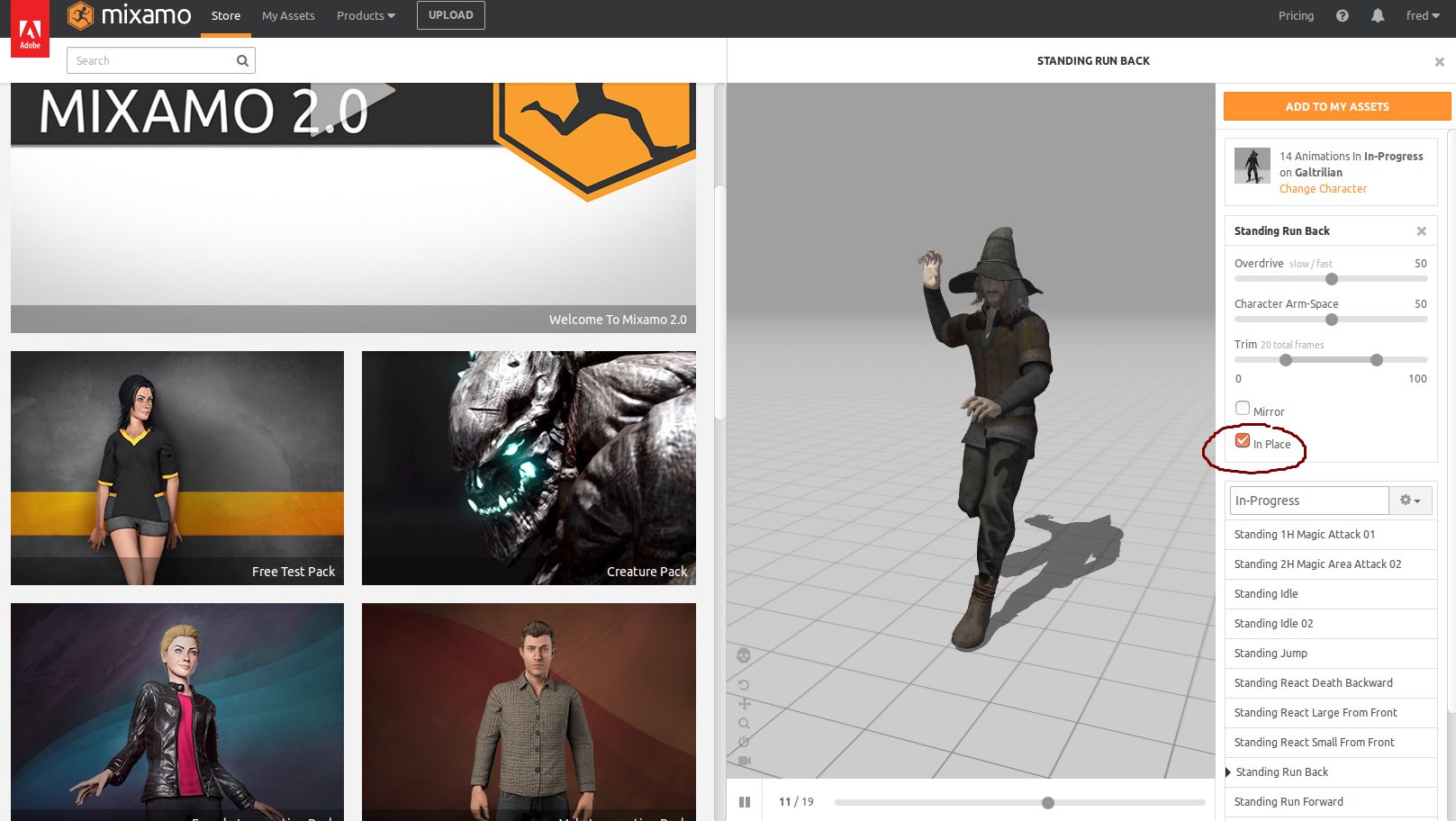Uncheck the In Place checkbox

[x=1243, y=440]
